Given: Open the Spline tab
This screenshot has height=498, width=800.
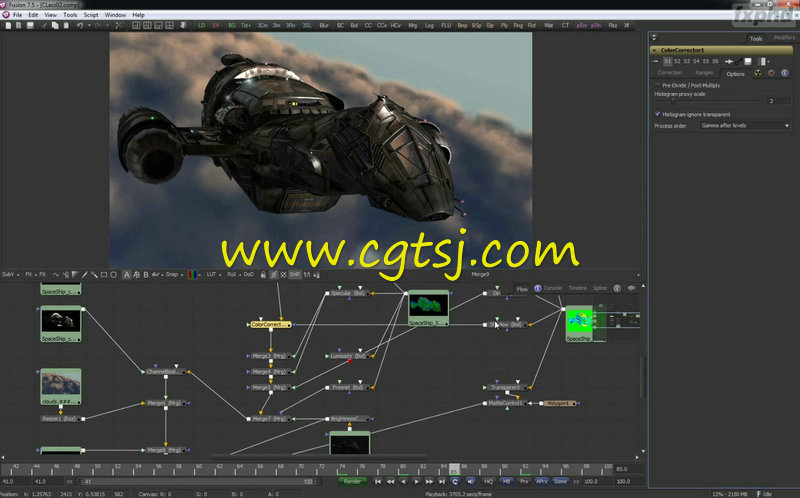Looking at the screenshot, I should [x=600, y=288].
